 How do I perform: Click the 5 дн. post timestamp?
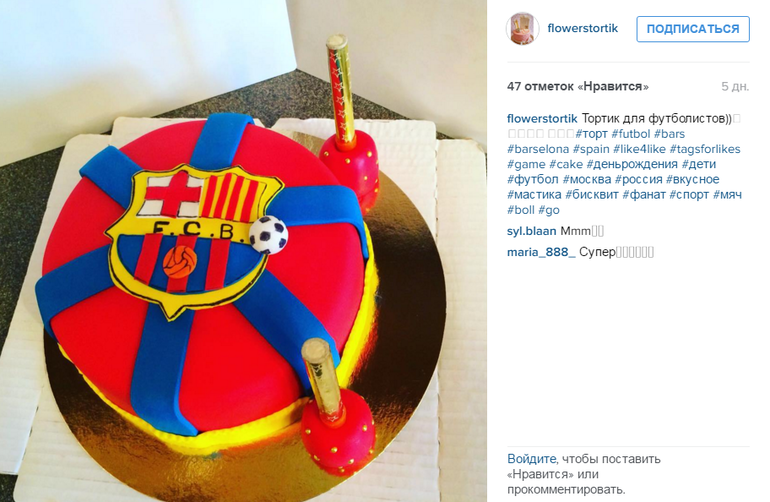pos(735,86)
